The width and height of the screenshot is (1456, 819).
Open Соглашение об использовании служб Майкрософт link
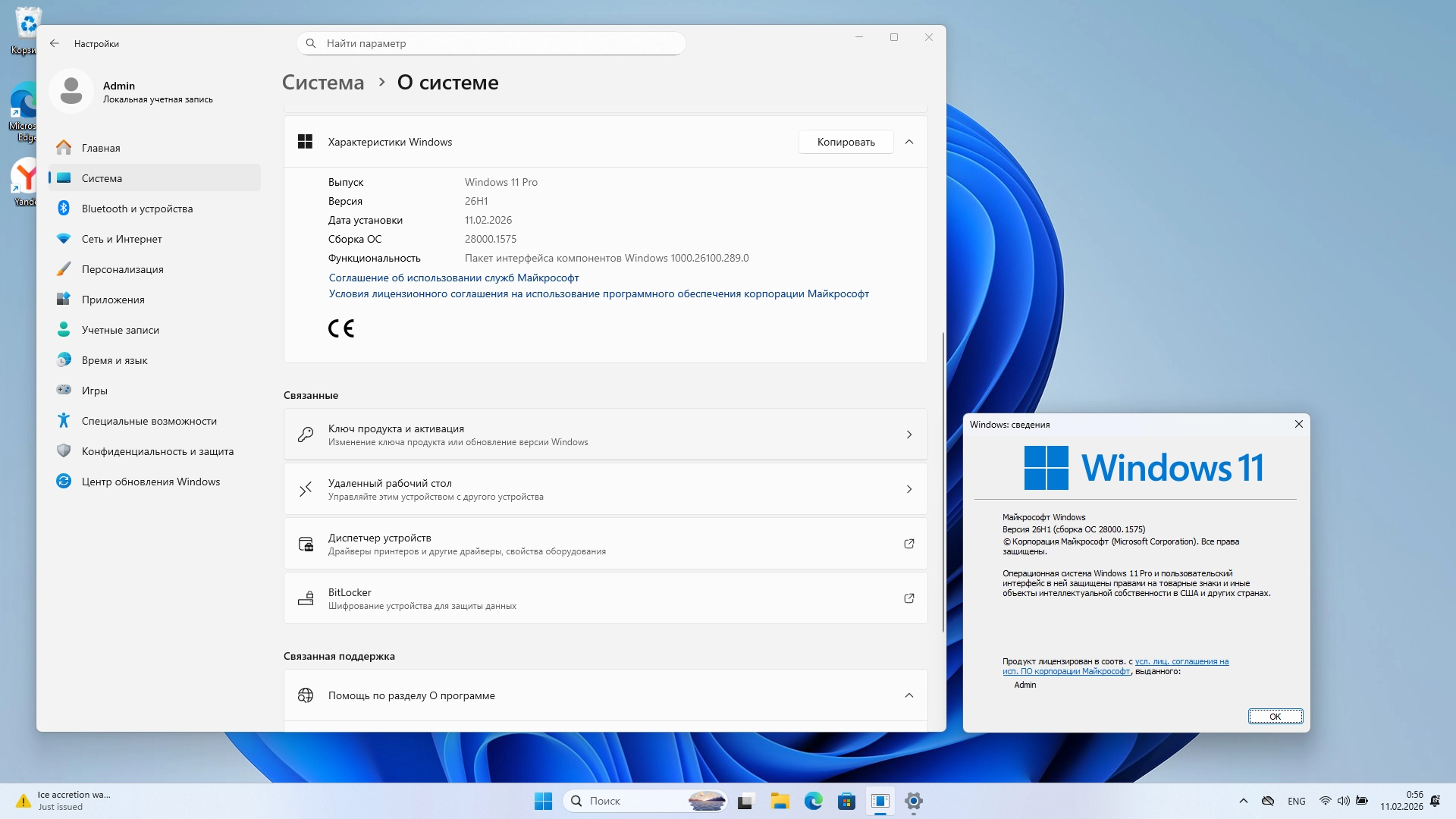(x=453, y=278)
